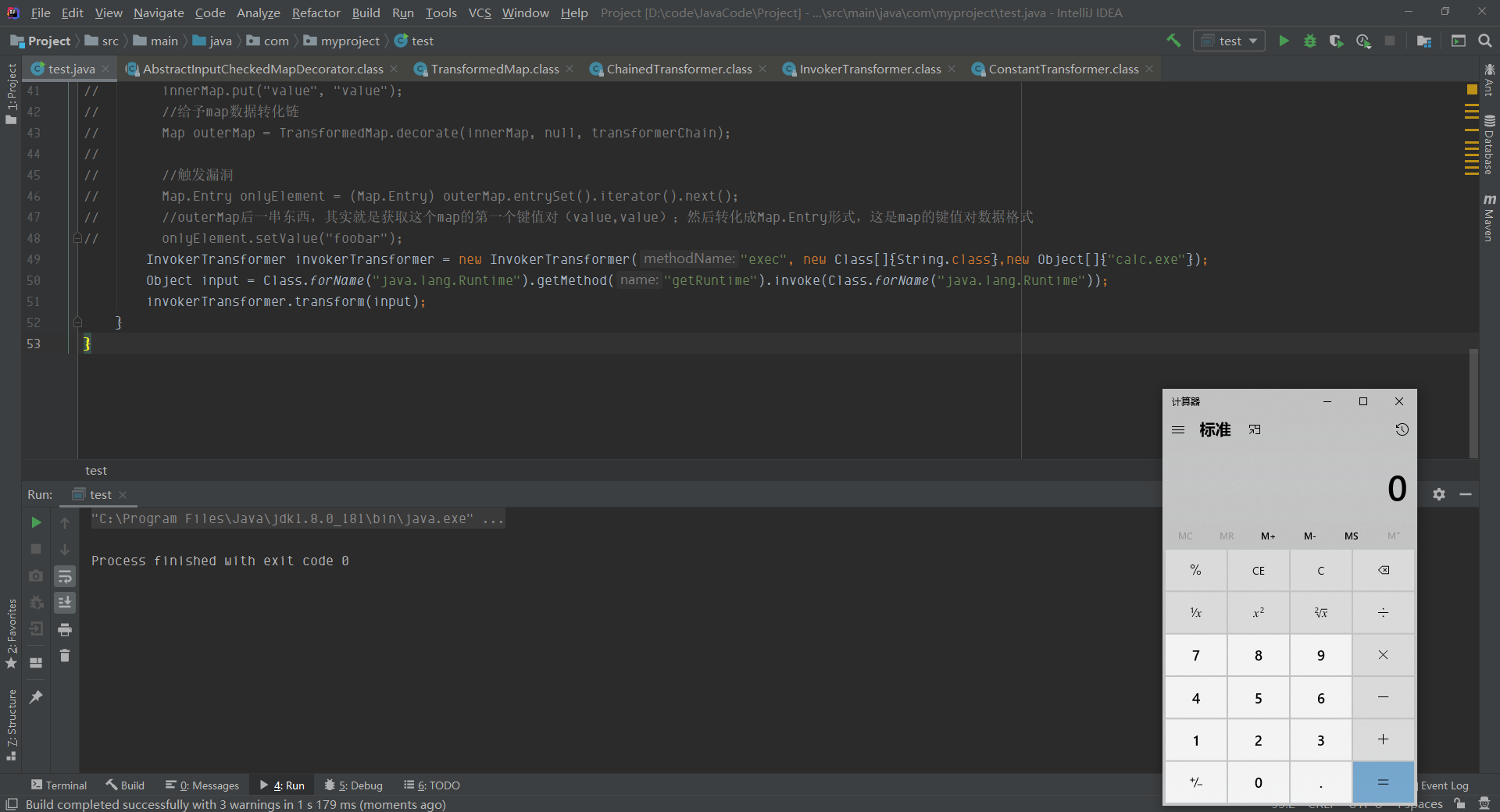Open the VCS menu

click(480, 12)
